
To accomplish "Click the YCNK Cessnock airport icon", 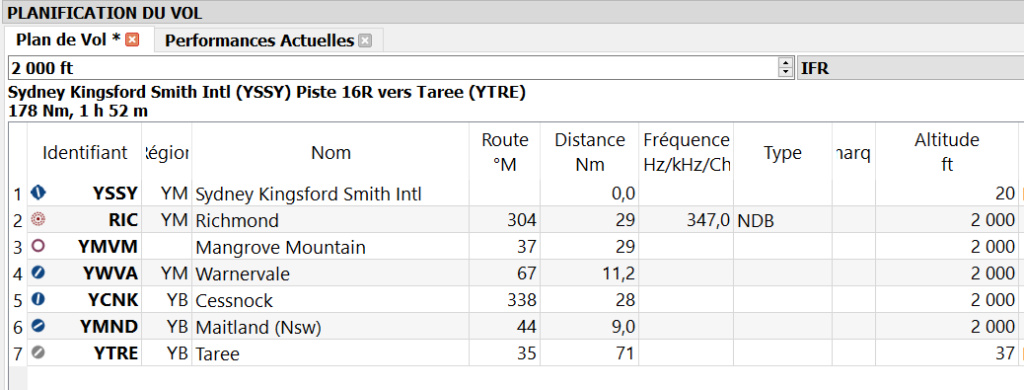I will pos(39,300).
